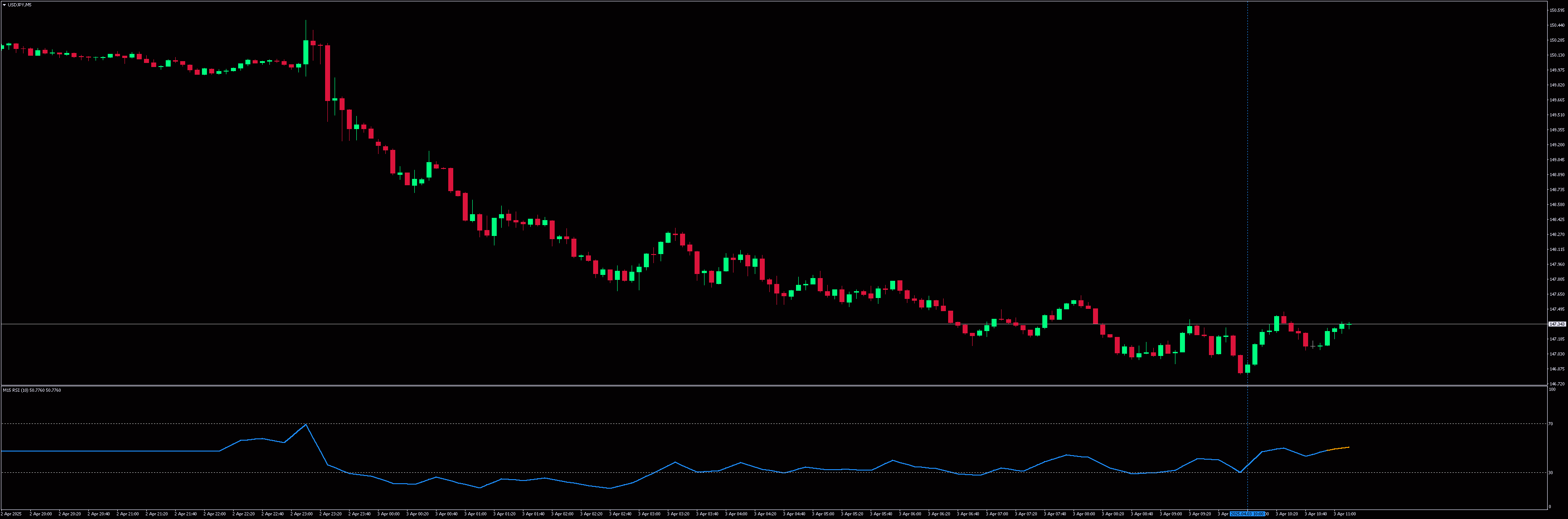
Task: Click the 3 Apr 04:00 time axis label
Action: tap(736, 514)
